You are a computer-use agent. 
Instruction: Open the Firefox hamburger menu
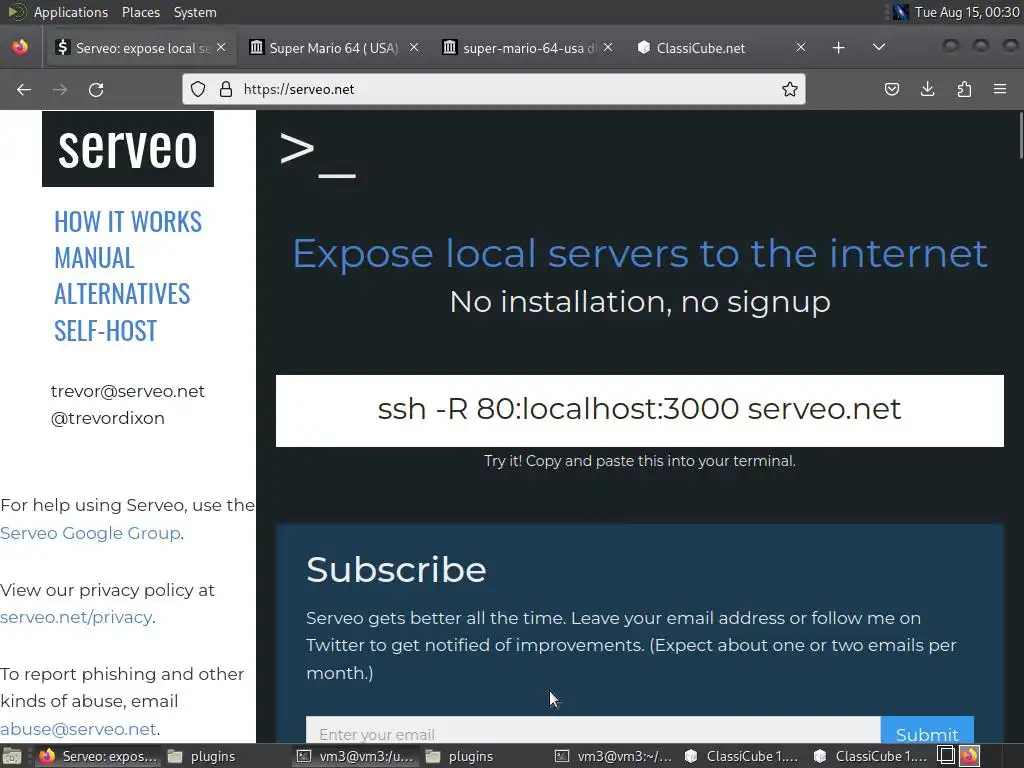point(1000,89)
